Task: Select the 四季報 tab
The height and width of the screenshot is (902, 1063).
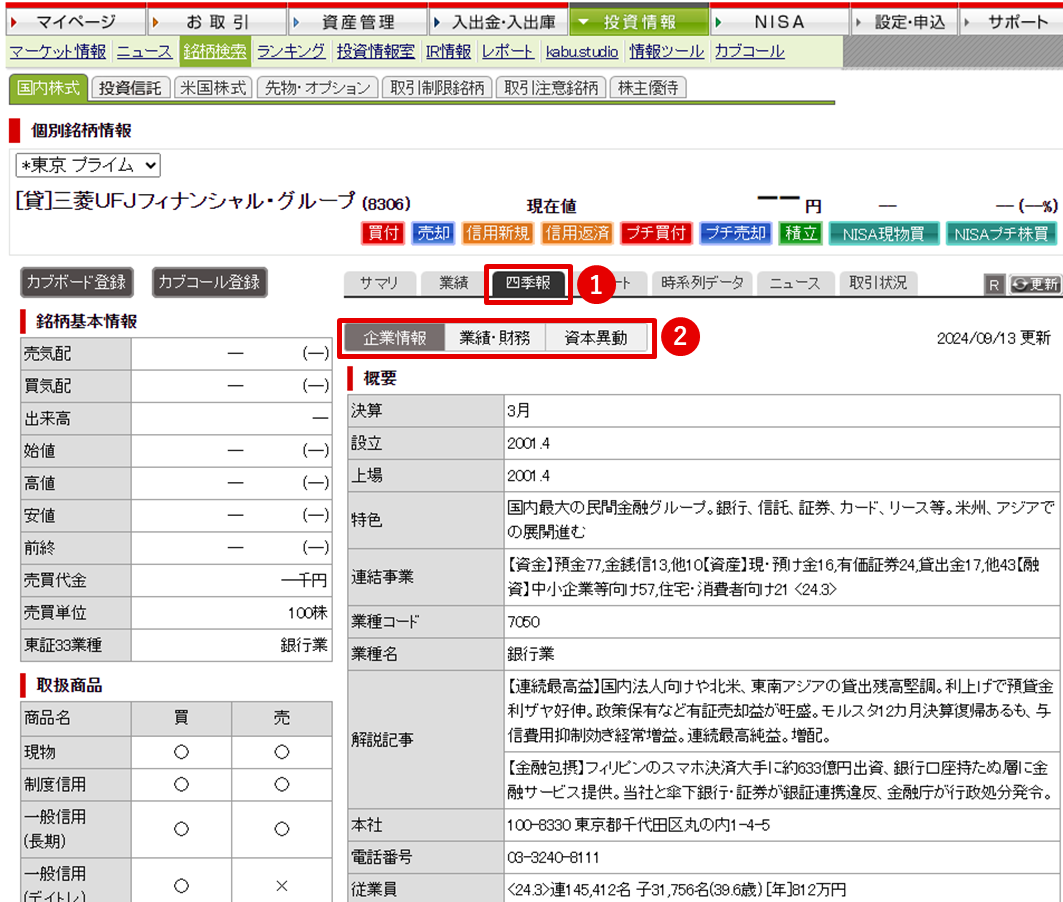Action: [x=529, y=283]
